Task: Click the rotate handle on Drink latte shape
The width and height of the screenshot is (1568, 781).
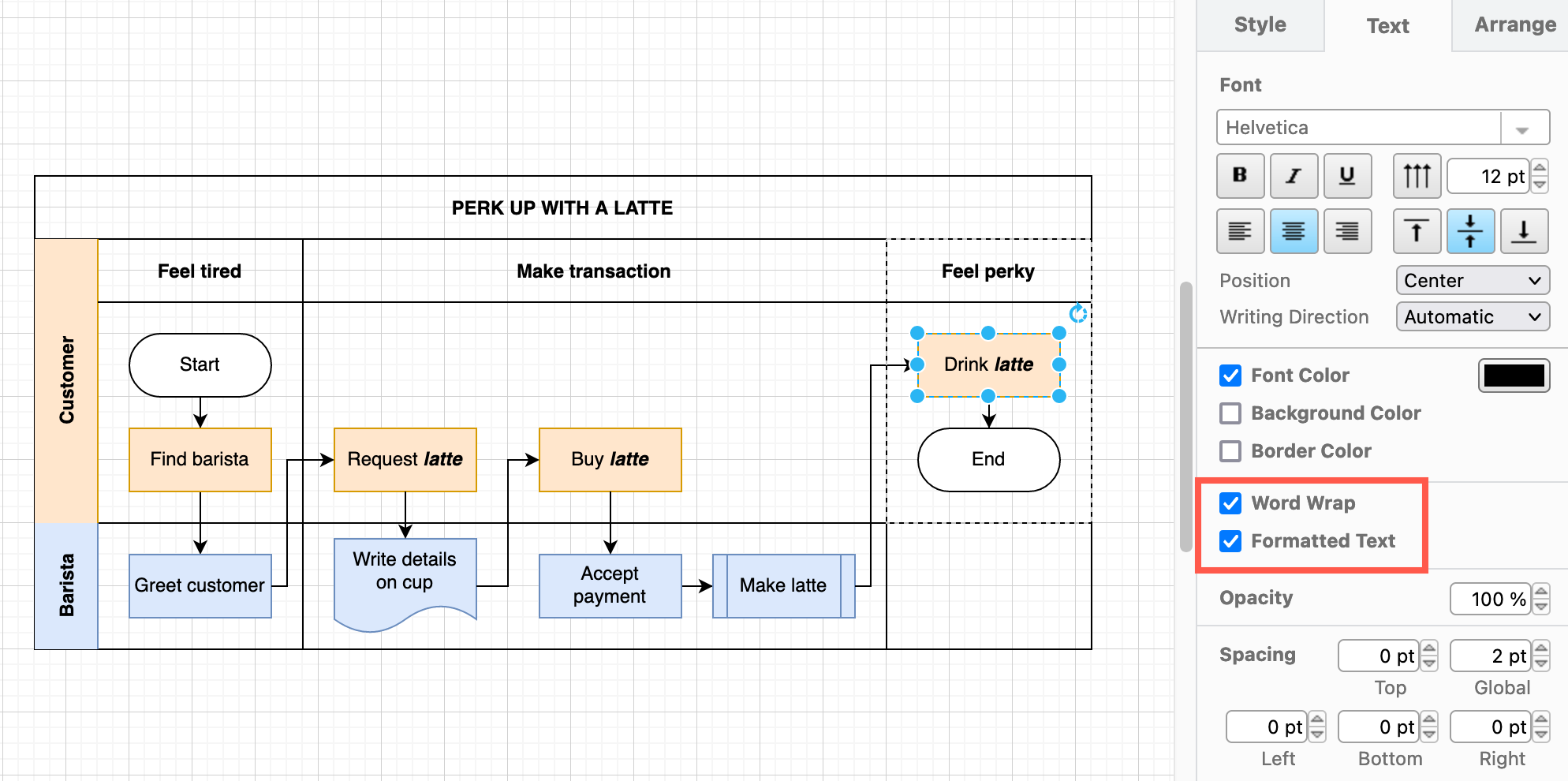Action: pos(1077,314)
